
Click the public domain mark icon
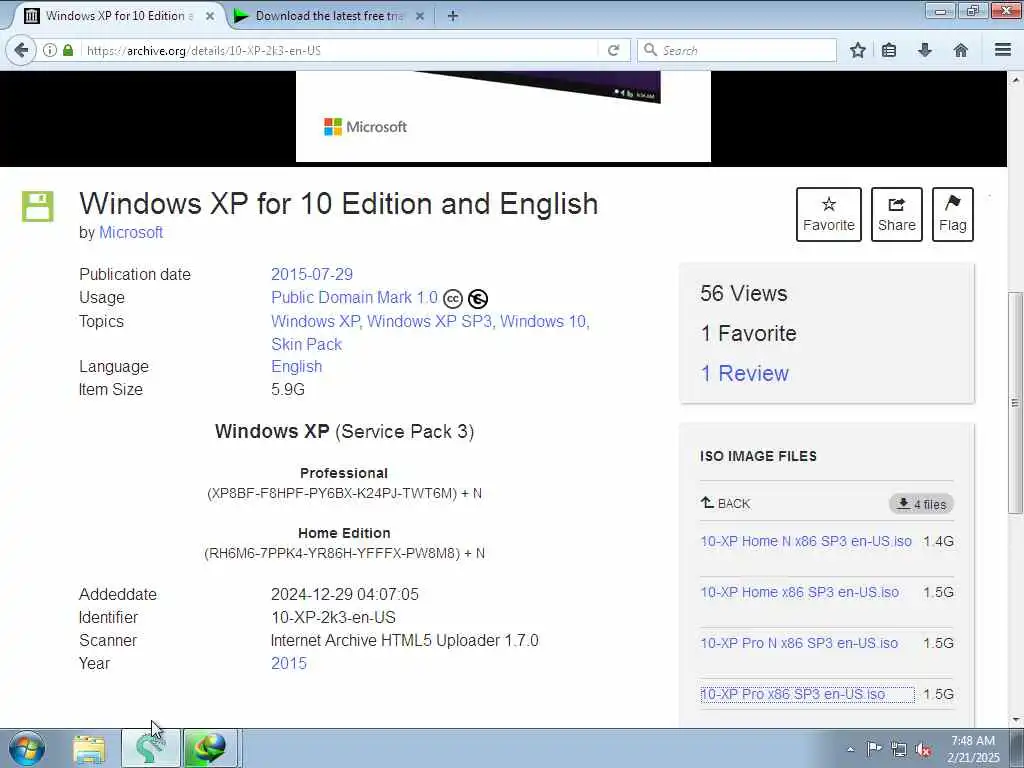tap(478, 298)
